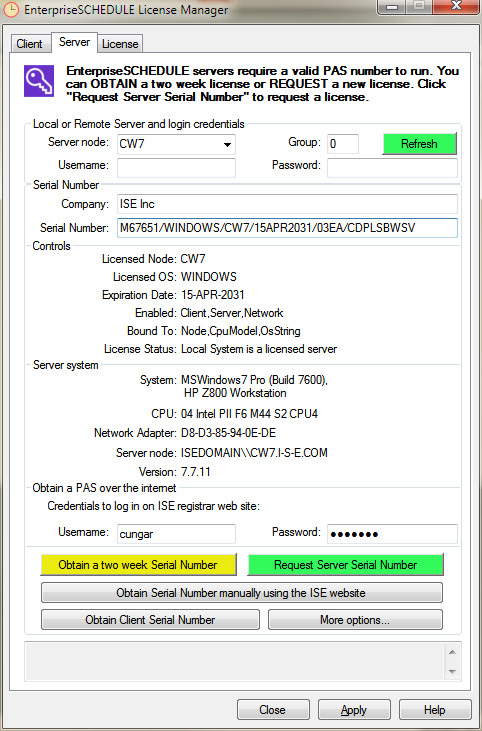Open More options... button
The image size is (482, 731).
(x=355, y=620)
